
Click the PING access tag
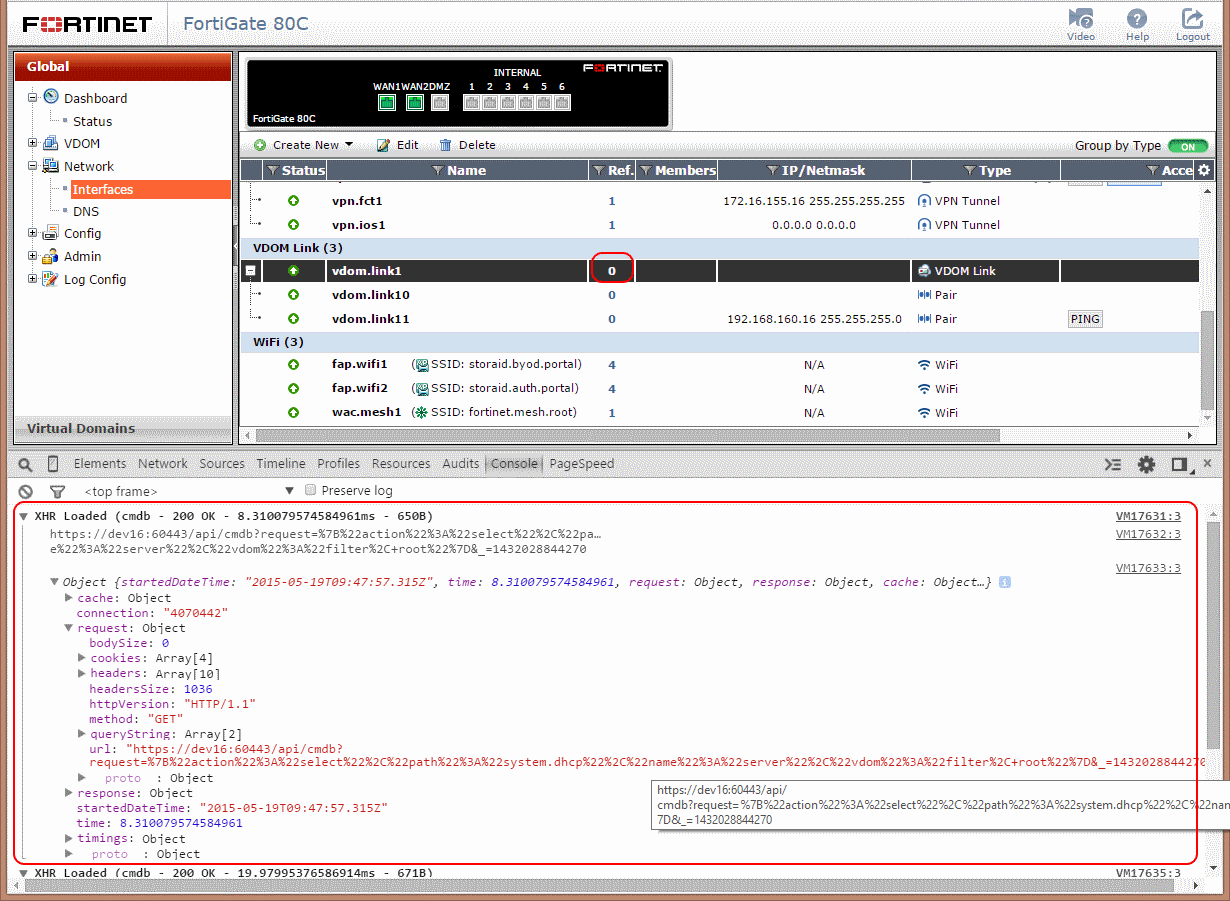pos(1085,319)
